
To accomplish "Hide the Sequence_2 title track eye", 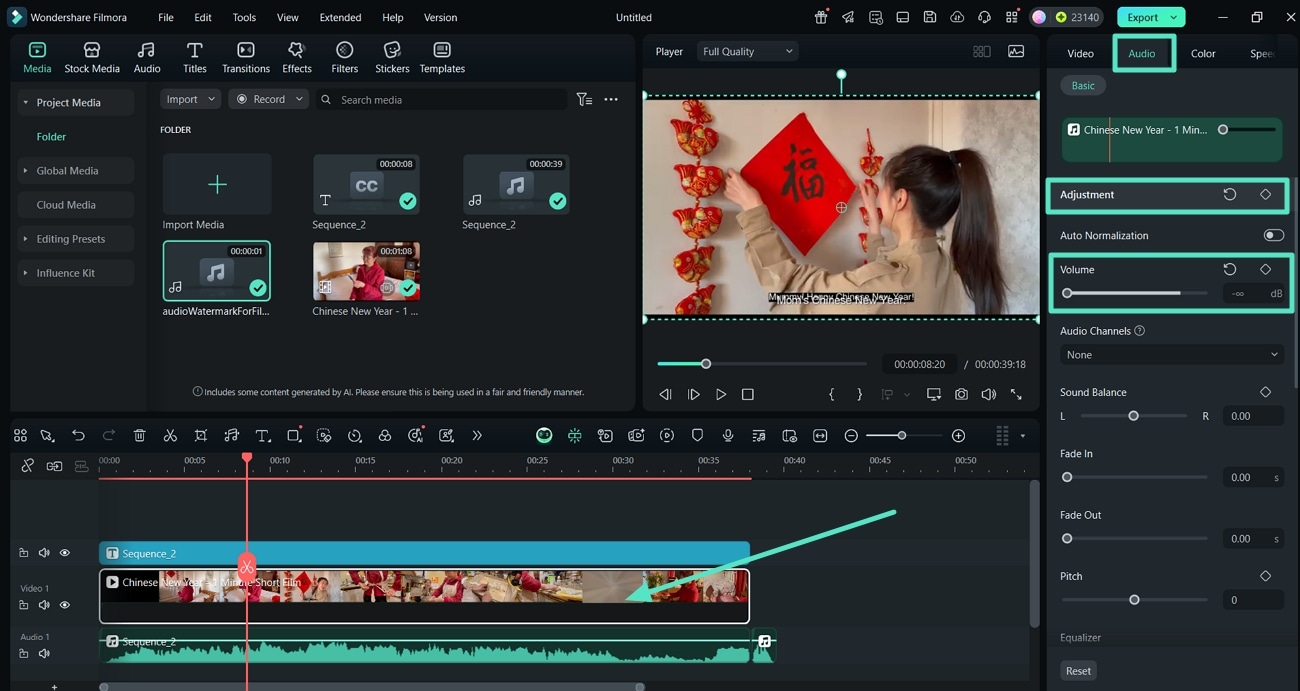I will (x=65, y=553).
